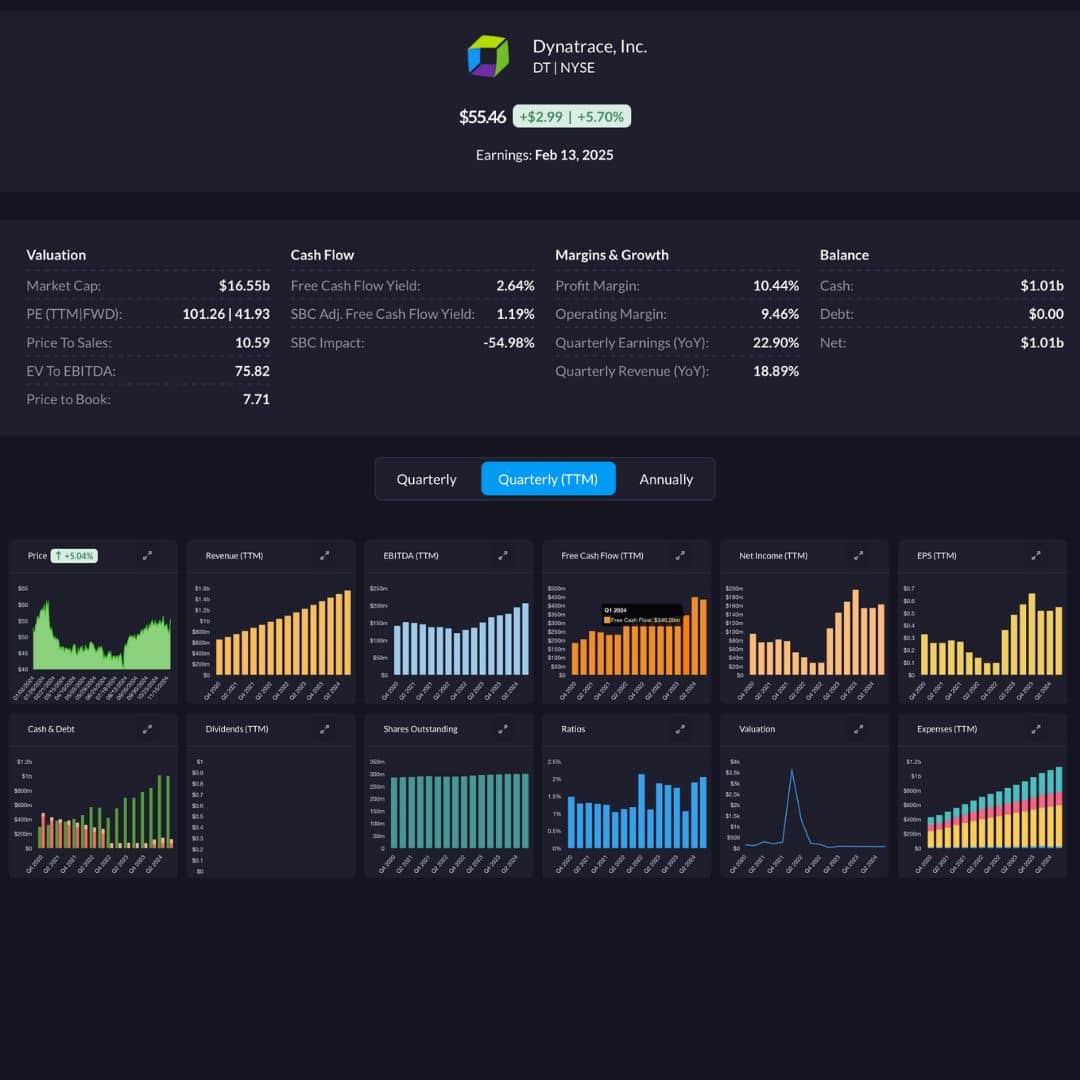This screenshot has height=1080, width=1080.
Task: Expand the Revenue (TTM) chart
Action: [x=324, y=555]
